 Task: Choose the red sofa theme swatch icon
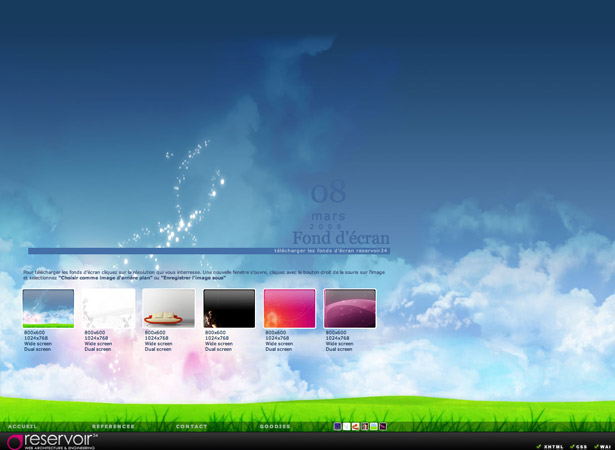(356, 426)
